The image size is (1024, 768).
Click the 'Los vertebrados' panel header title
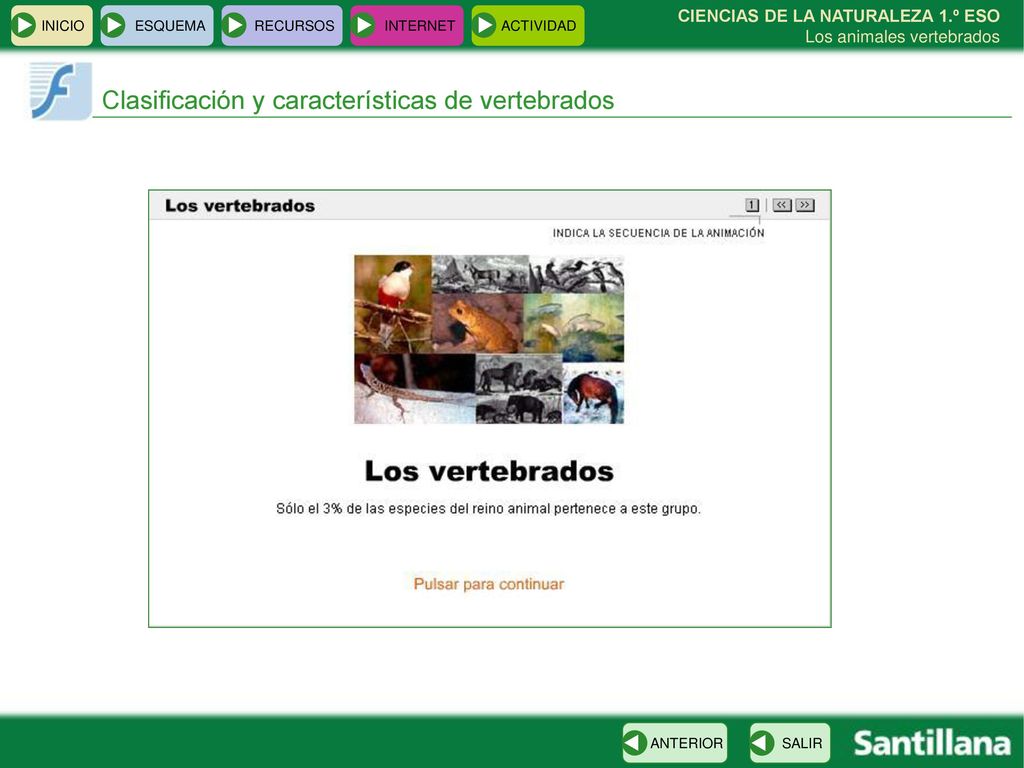tap(240, 206)
